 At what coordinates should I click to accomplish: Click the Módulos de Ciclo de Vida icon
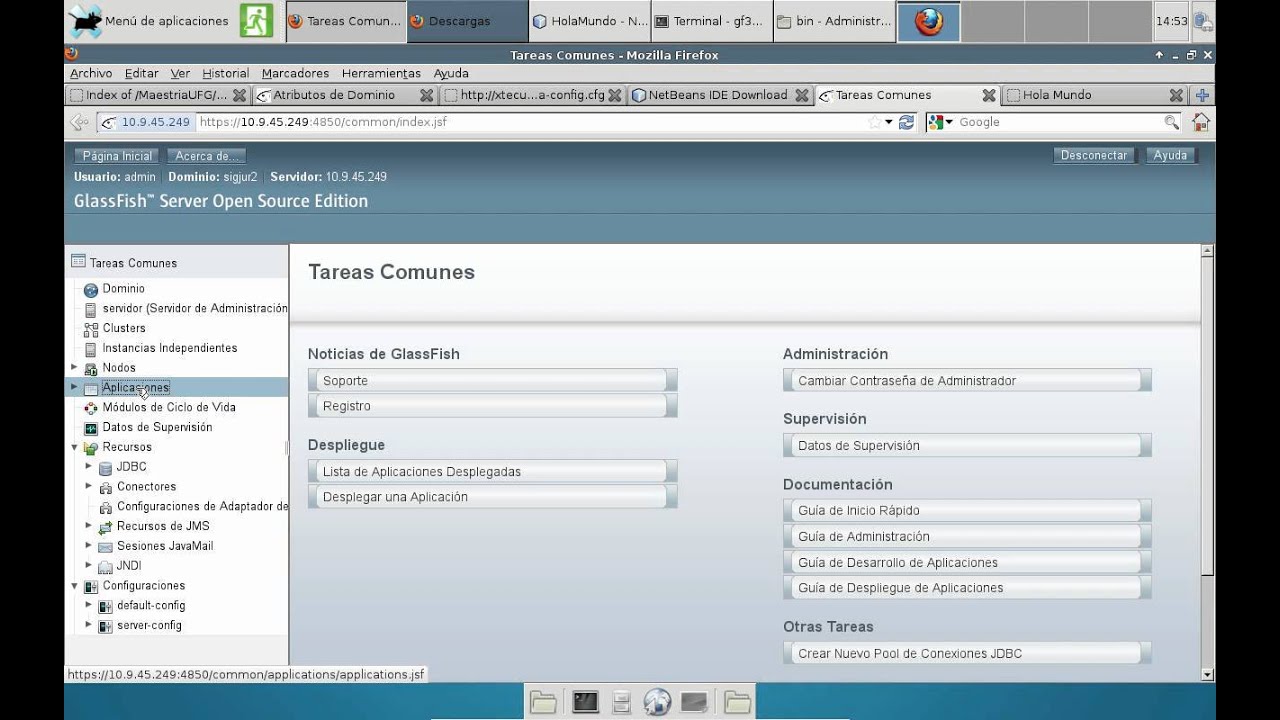91,408
